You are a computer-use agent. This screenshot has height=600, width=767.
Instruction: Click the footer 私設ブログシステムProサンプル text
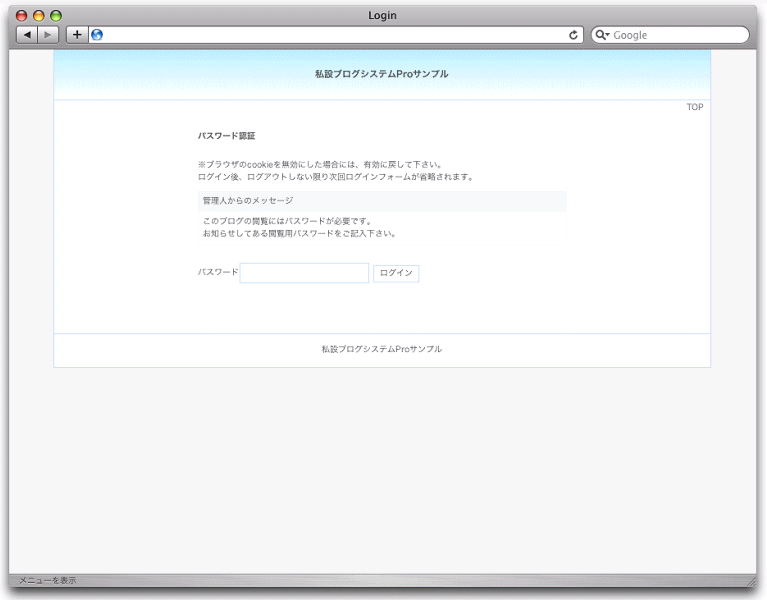coord(381,349)
